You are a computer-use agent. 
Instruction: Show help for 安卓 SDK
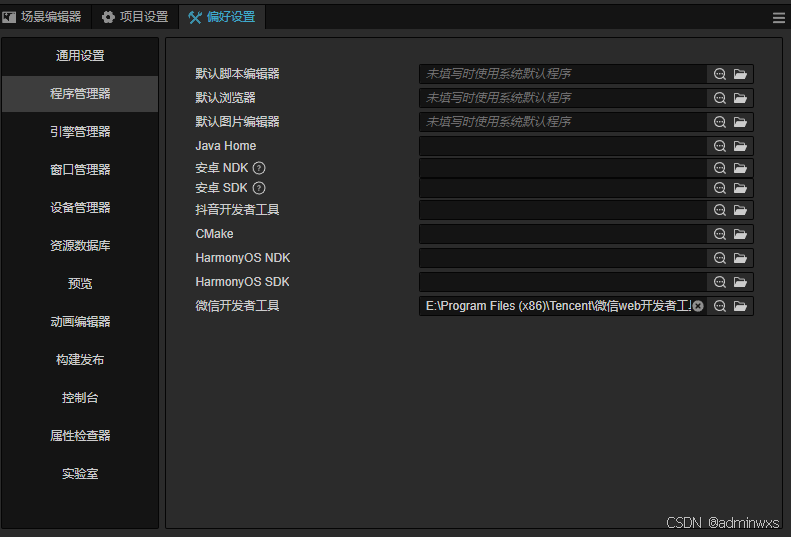259,188
